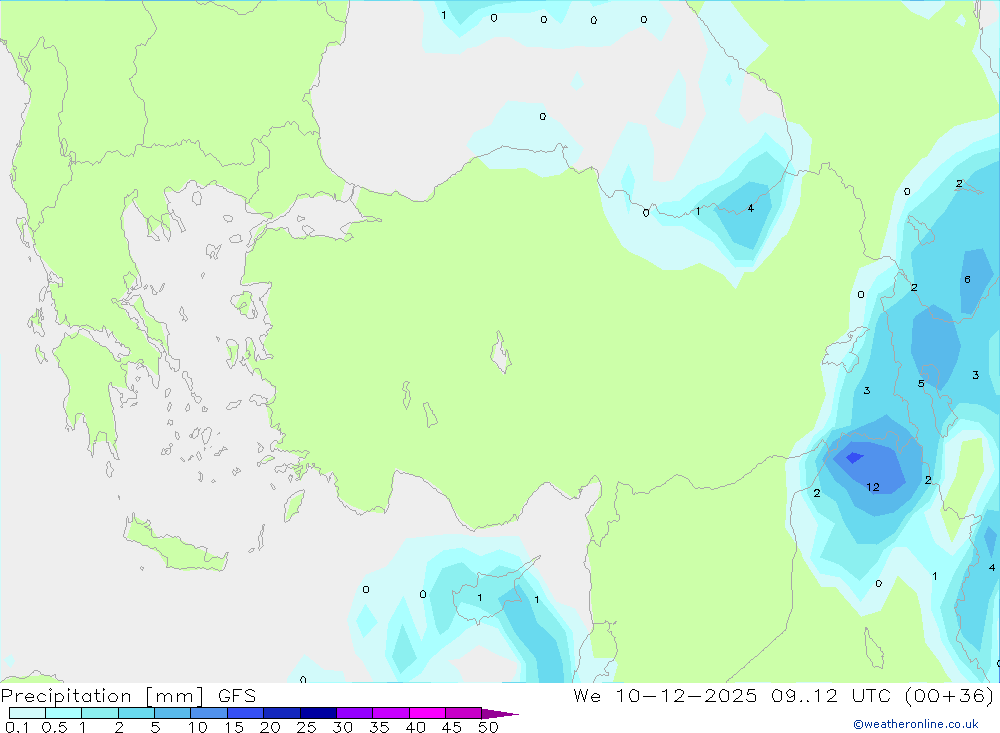Screen dimensions: 1000x733
Task: Click the '10' legend scale label
Action: [198, 727]
